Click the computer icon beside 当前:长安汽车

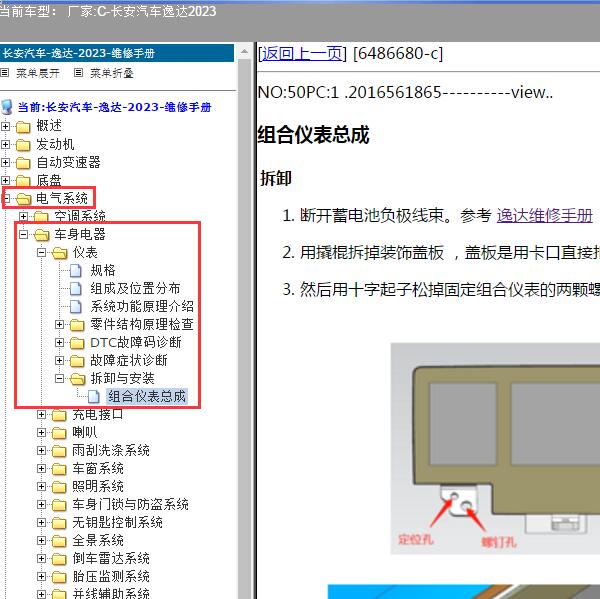[7, 107]
